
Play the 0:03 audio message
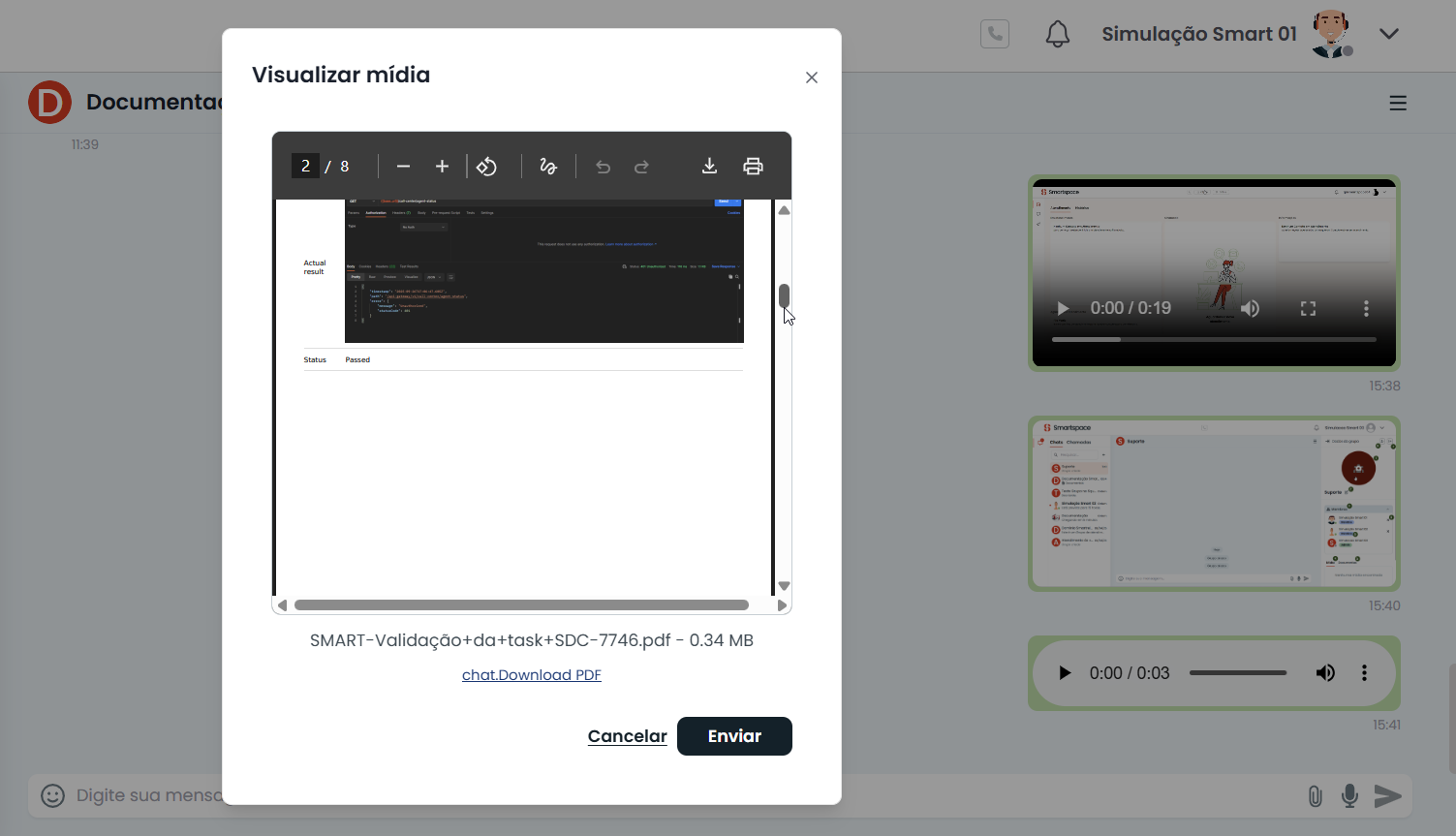click(x=1065, y=673)
